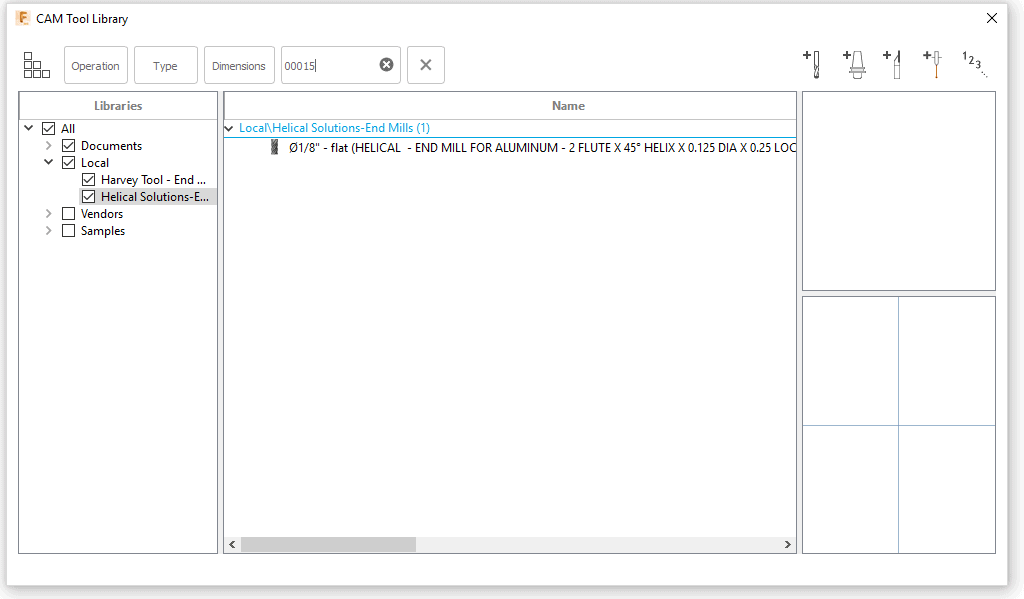Expand the Documents node
The width and height of the screenshot is (1024, 599).
[x=48, y=146]
